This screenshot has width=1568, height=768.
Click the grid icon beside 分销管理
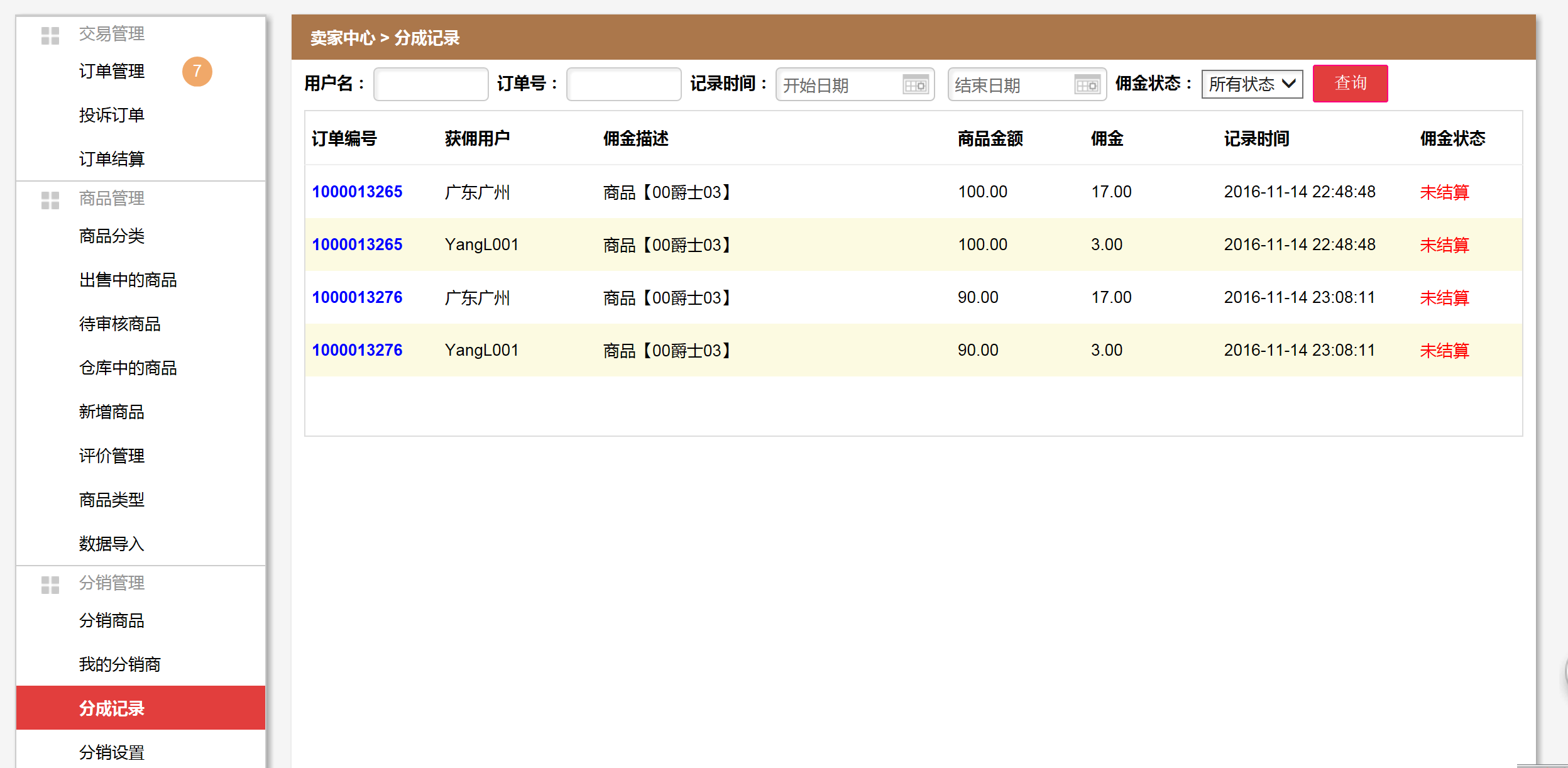(50, 584)
